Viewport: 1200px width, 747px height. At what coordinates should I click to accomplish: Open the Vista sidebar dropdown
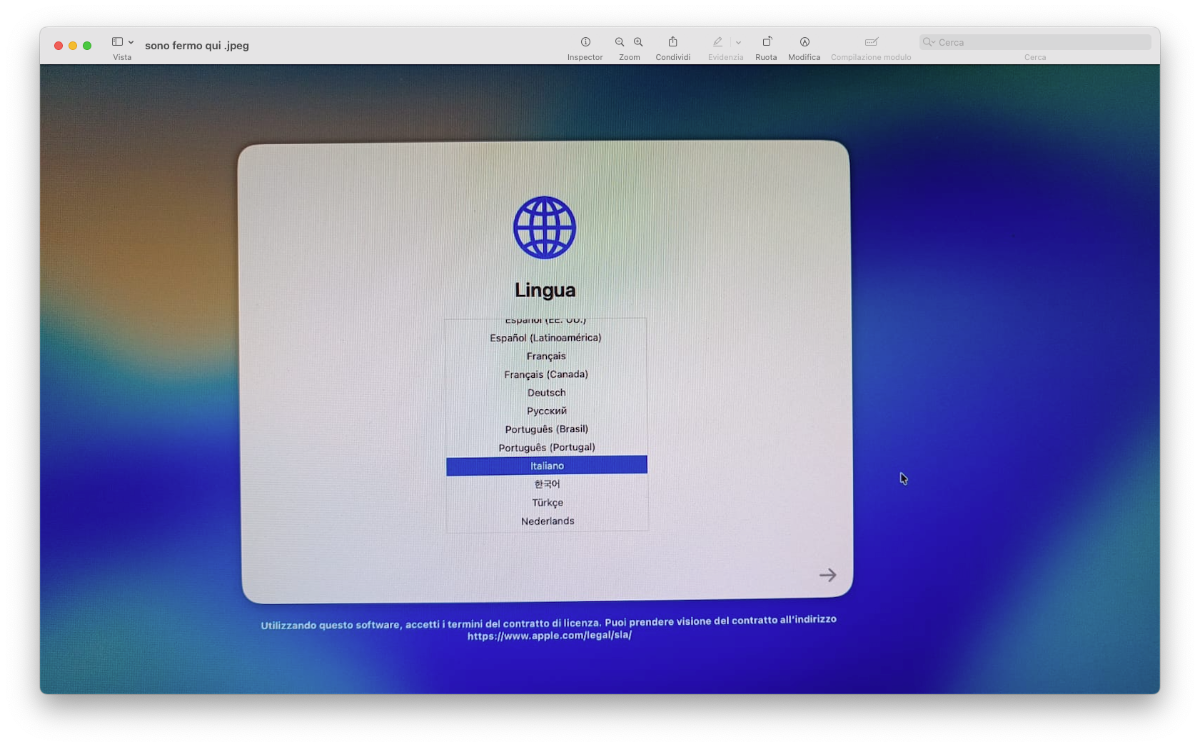point(123,42)
